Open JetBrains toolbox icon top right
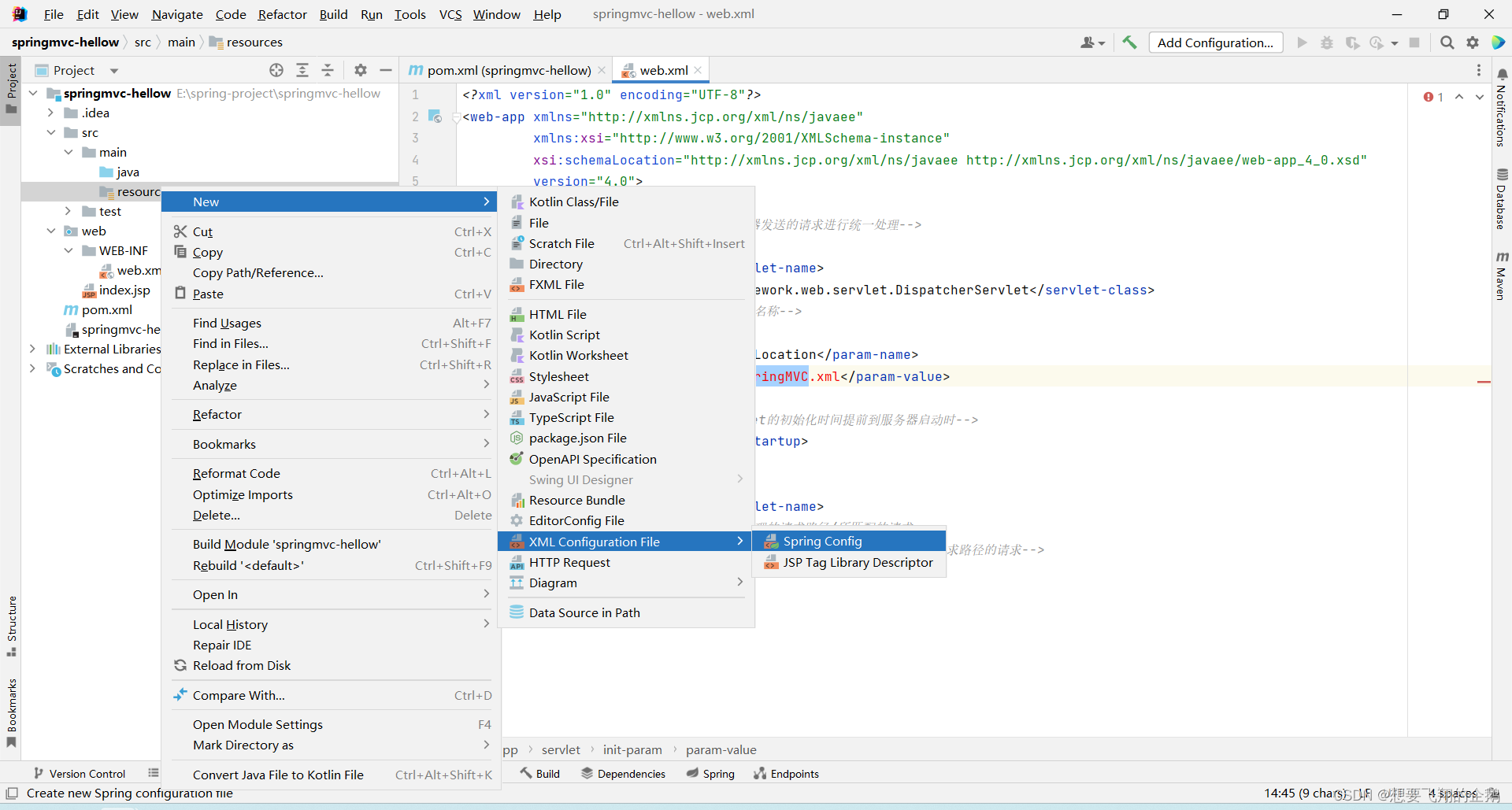The image size is (1512, 810). coord(1499,43)
